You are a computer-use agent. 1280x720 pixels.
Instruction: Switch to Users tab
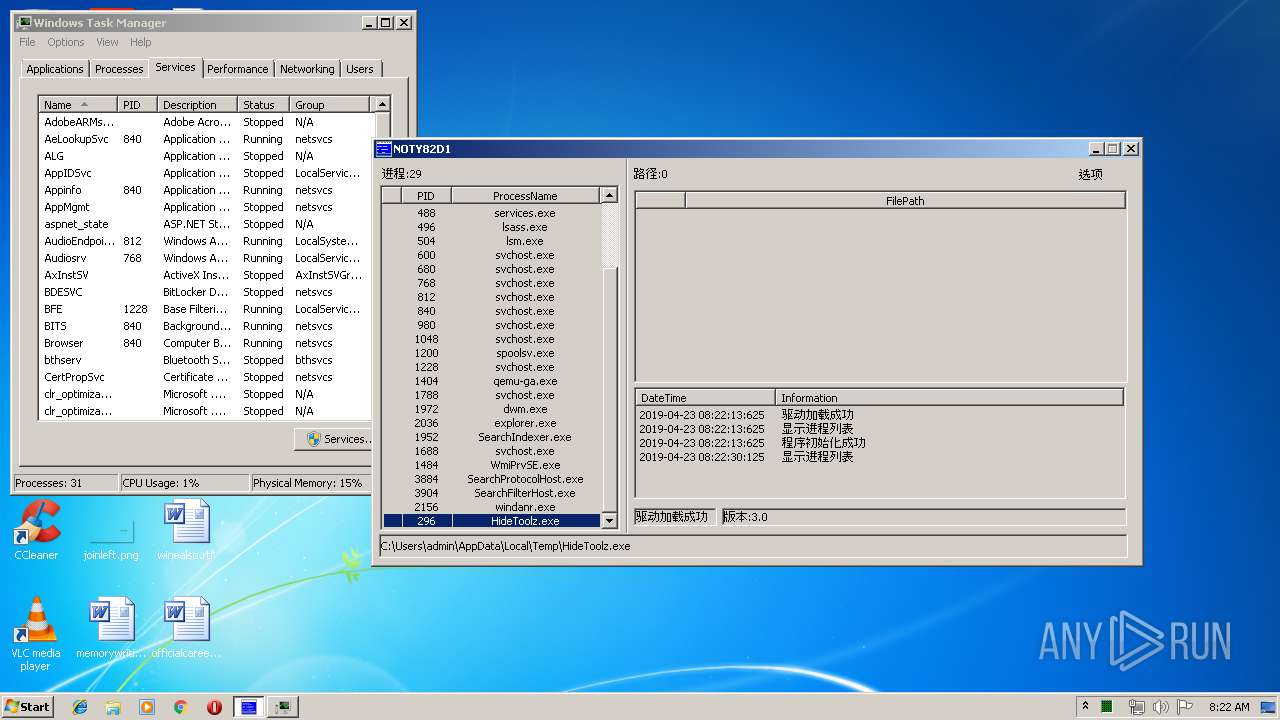click(360, 69)
